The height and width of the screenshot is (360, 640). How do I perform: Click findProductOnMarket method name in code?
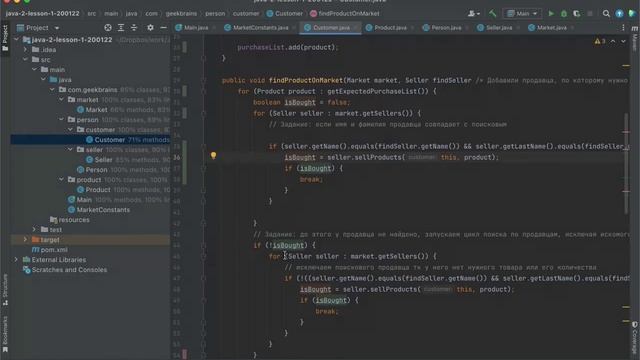point(306,80)
